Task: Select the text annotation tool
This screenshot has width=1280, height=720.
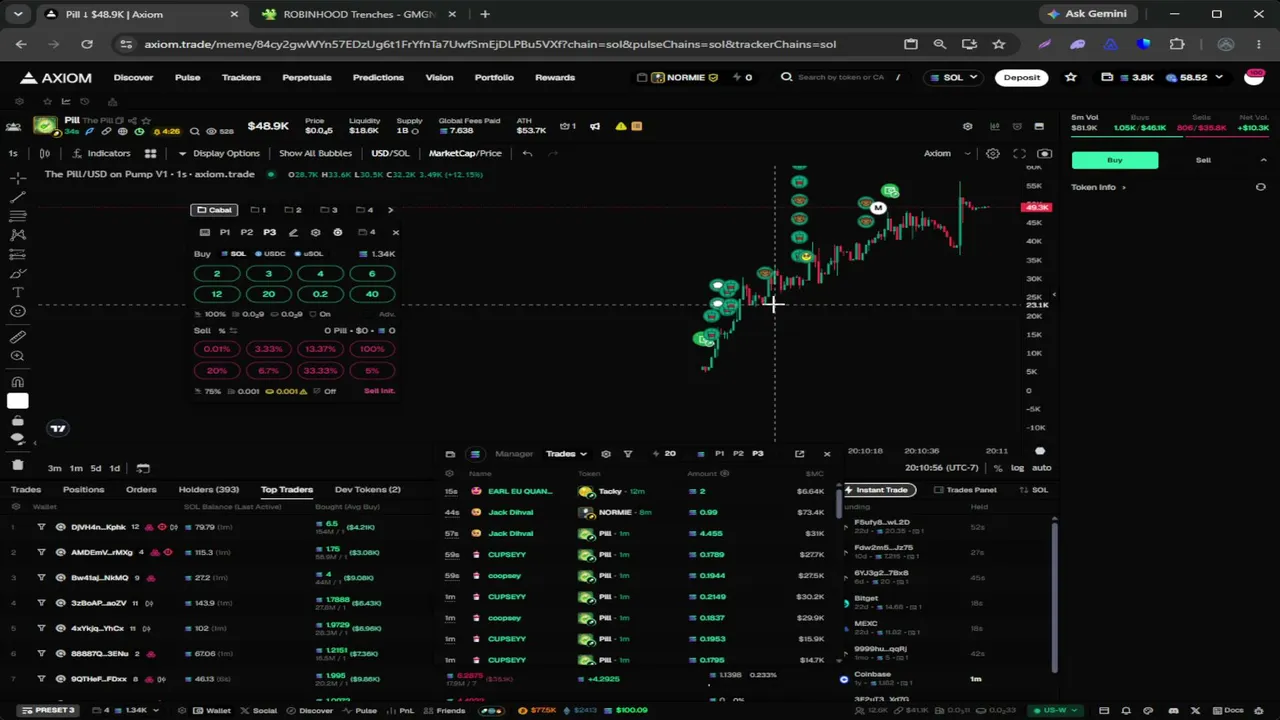Action: [x=17, y=292]
